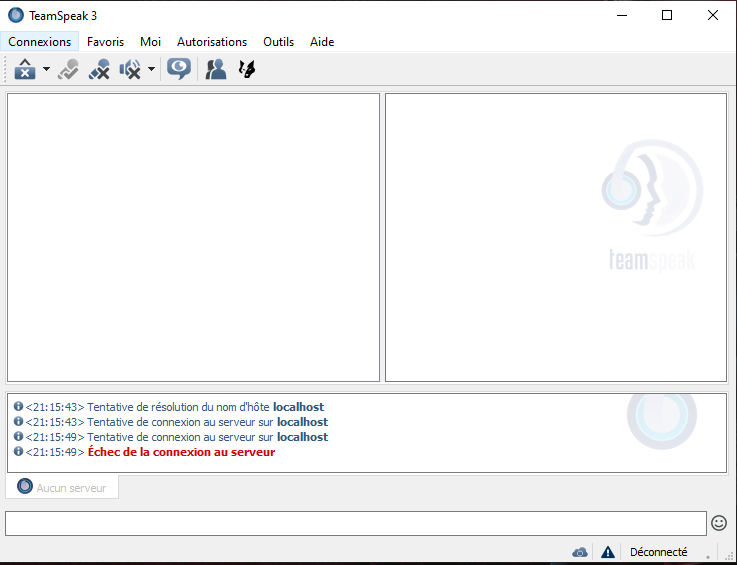
Task: Click the TeamSpeak 3 title bar logo icon
Action: pyautogui.click(x=16, y=15)
